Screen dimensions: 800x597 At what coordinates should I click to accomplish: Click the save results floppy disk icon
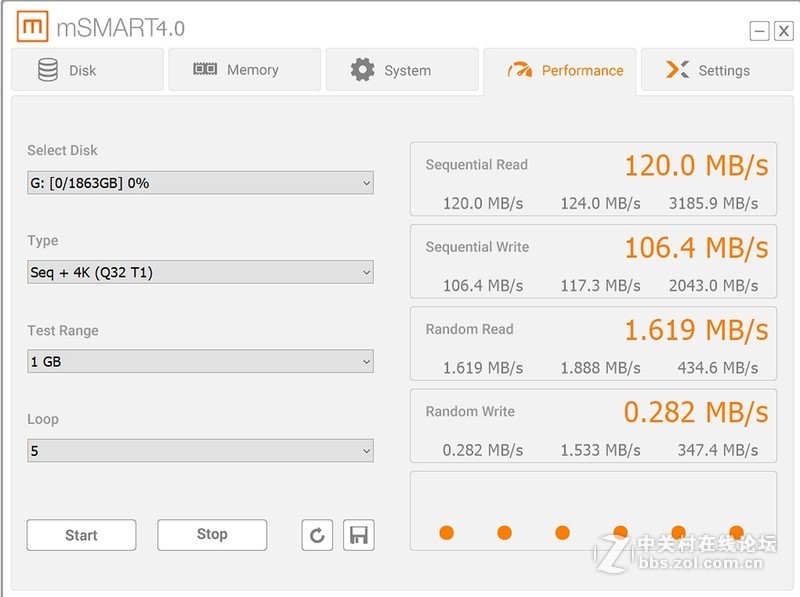click(358, 535)
